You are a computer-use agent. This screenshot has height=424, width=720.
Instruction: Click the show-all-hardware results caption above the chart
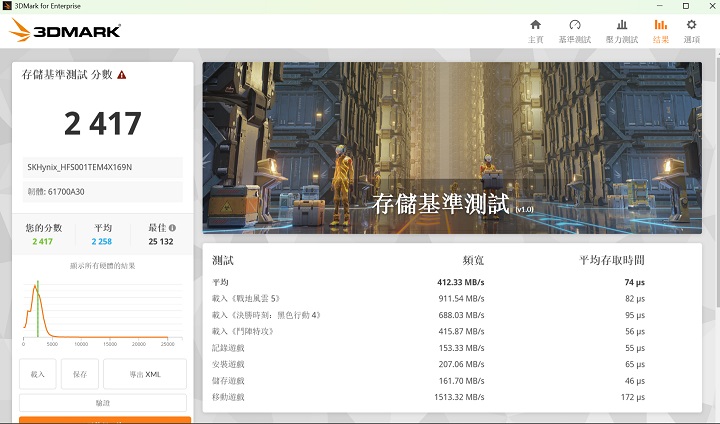point(103,266)
